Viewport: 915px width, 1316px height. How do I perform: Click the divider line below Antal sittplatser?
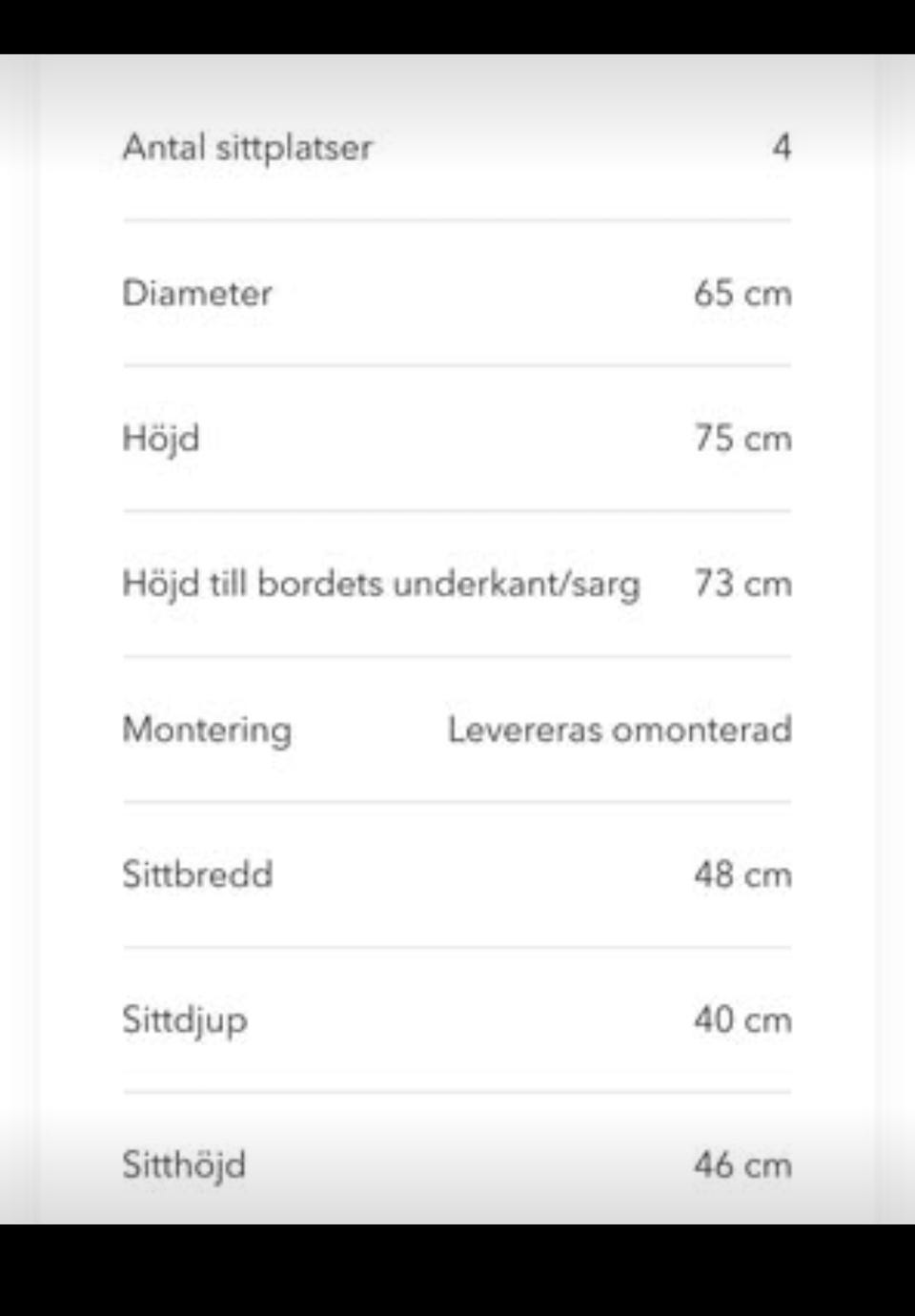pos(457,220)
